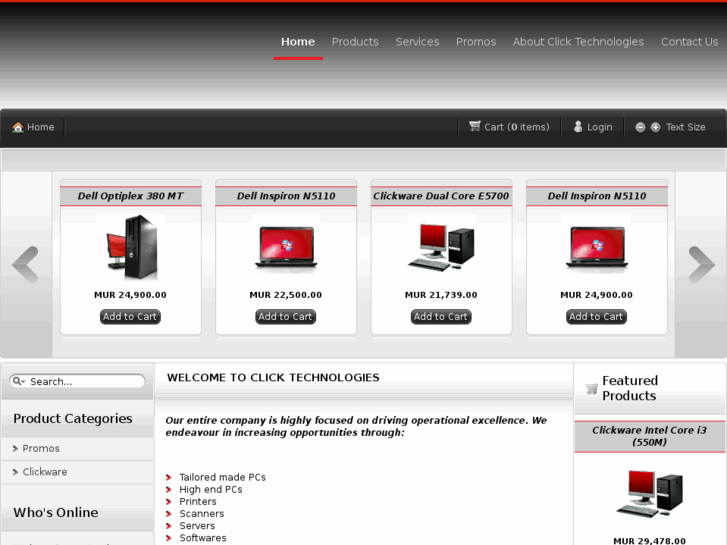Viewport: 727px width, 545px height.
Task: Click the Printers list item
Action: pos(198,501)
